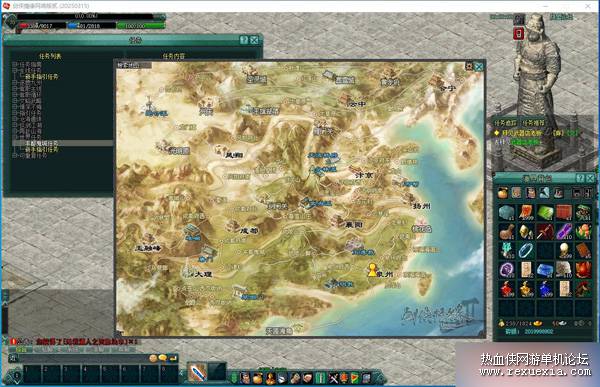Click the red potion in the inventory
600x387 pixels.
point(508,289)
